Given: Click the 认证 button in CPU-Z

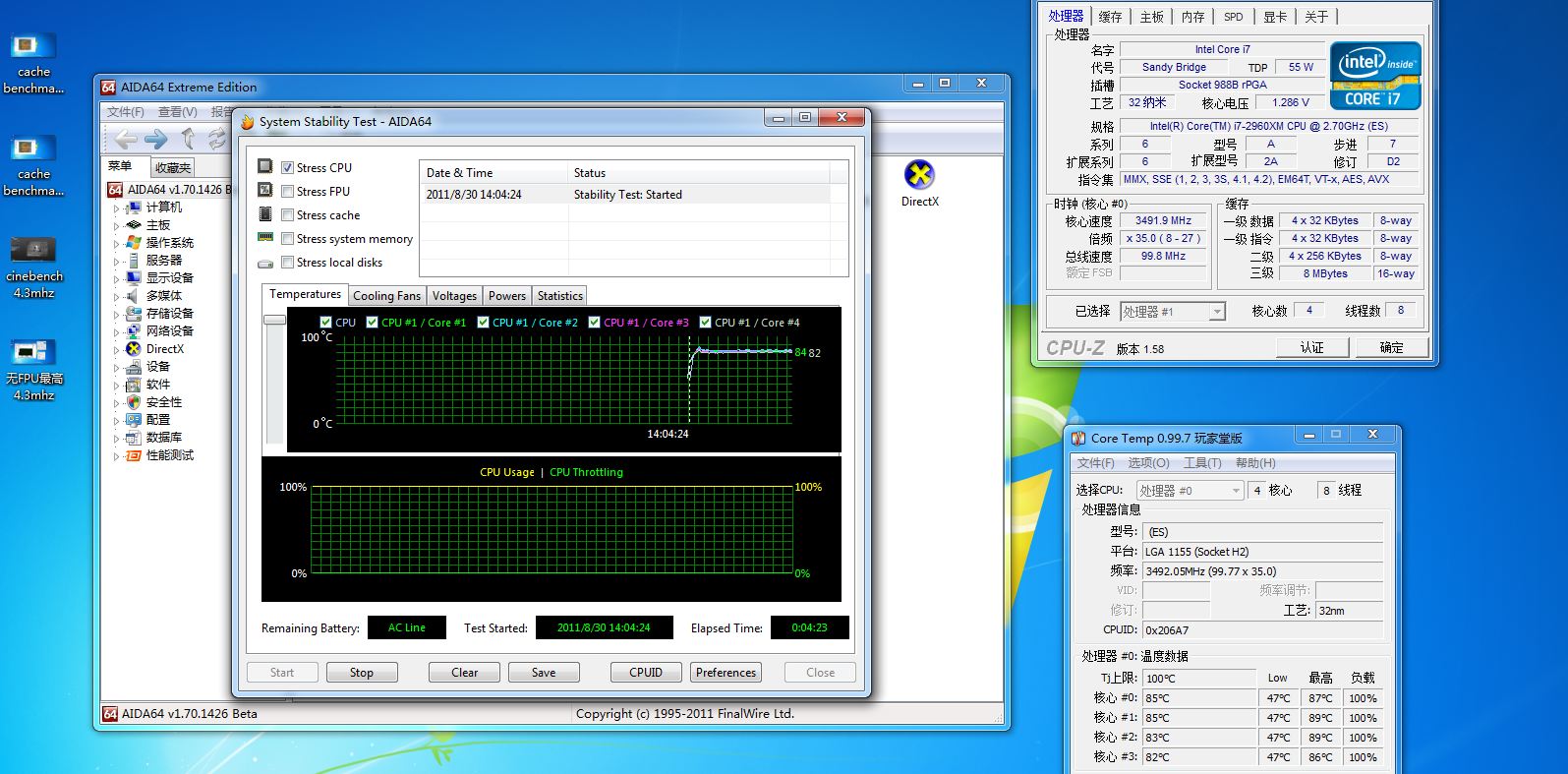Looking at the screenshot, I should 1311,347.
